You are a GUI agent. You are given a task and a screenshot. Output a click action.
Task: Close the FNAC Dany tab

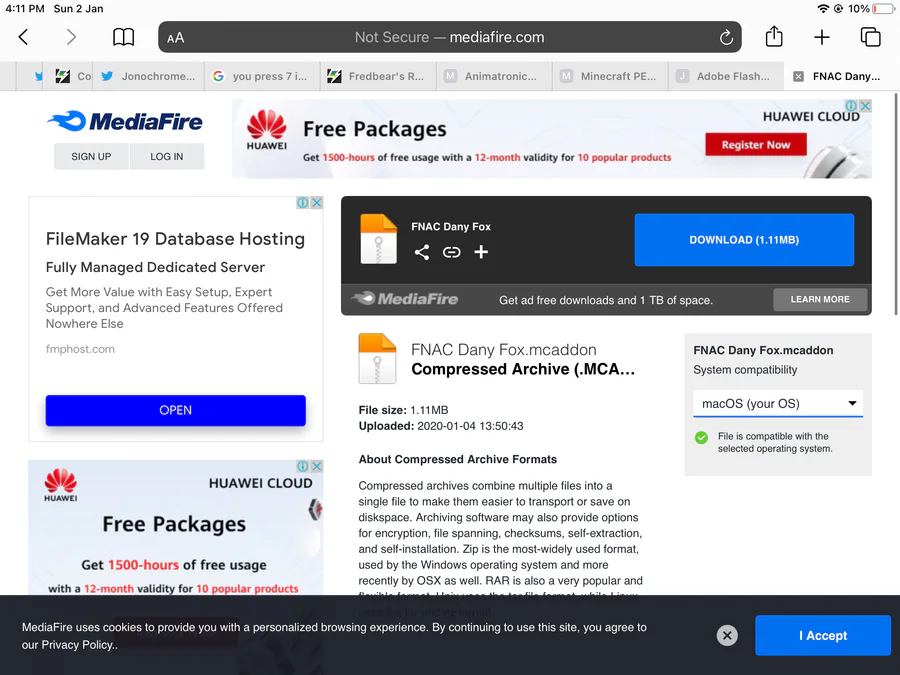(798, 76)
